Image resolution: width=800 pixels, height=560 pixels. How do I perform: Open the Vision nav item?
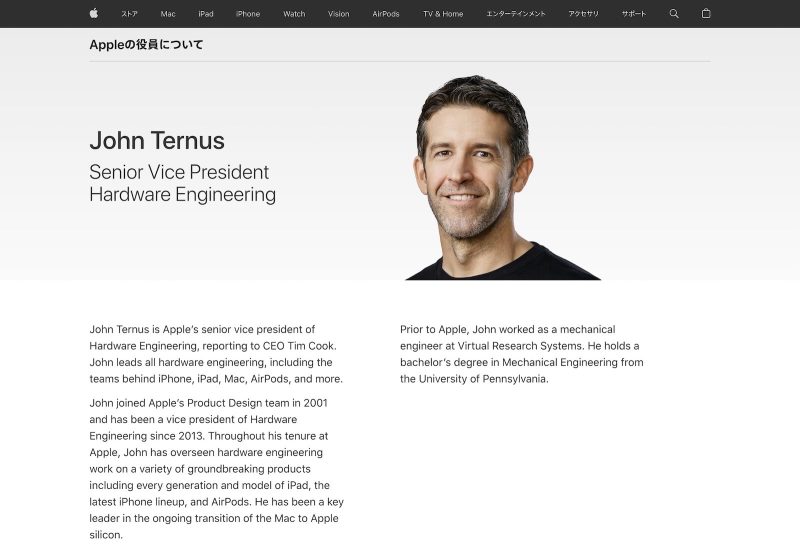339,14
